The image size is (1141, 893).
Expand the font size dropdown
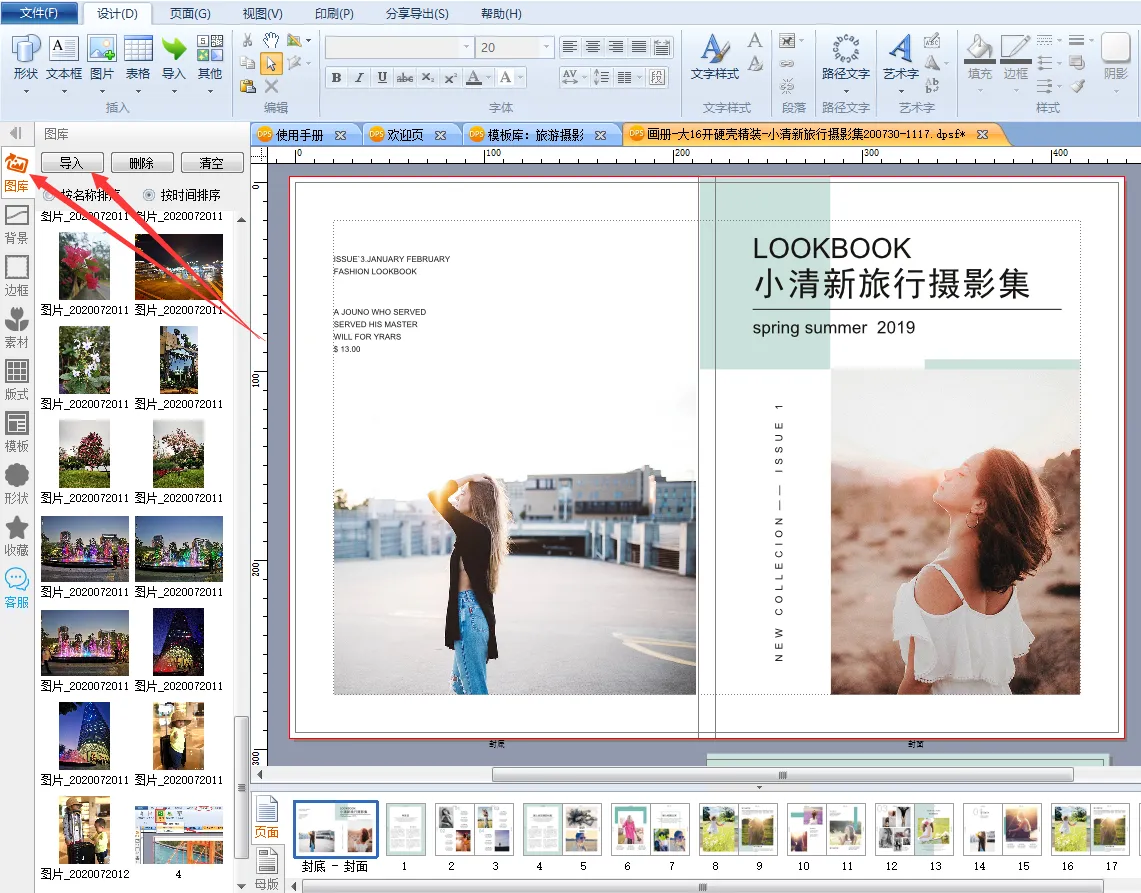click(546, 47)
